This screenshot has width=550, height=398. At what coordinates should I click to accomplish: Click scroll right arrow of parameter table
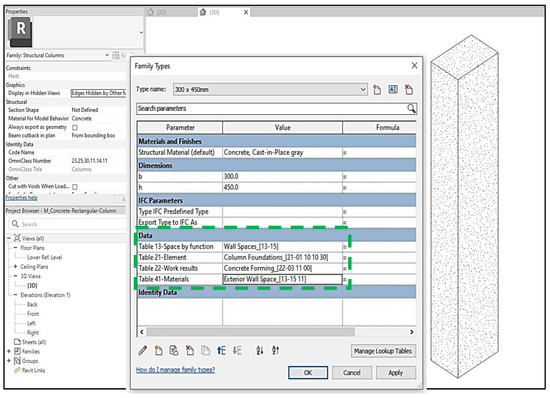pos(411,332)
